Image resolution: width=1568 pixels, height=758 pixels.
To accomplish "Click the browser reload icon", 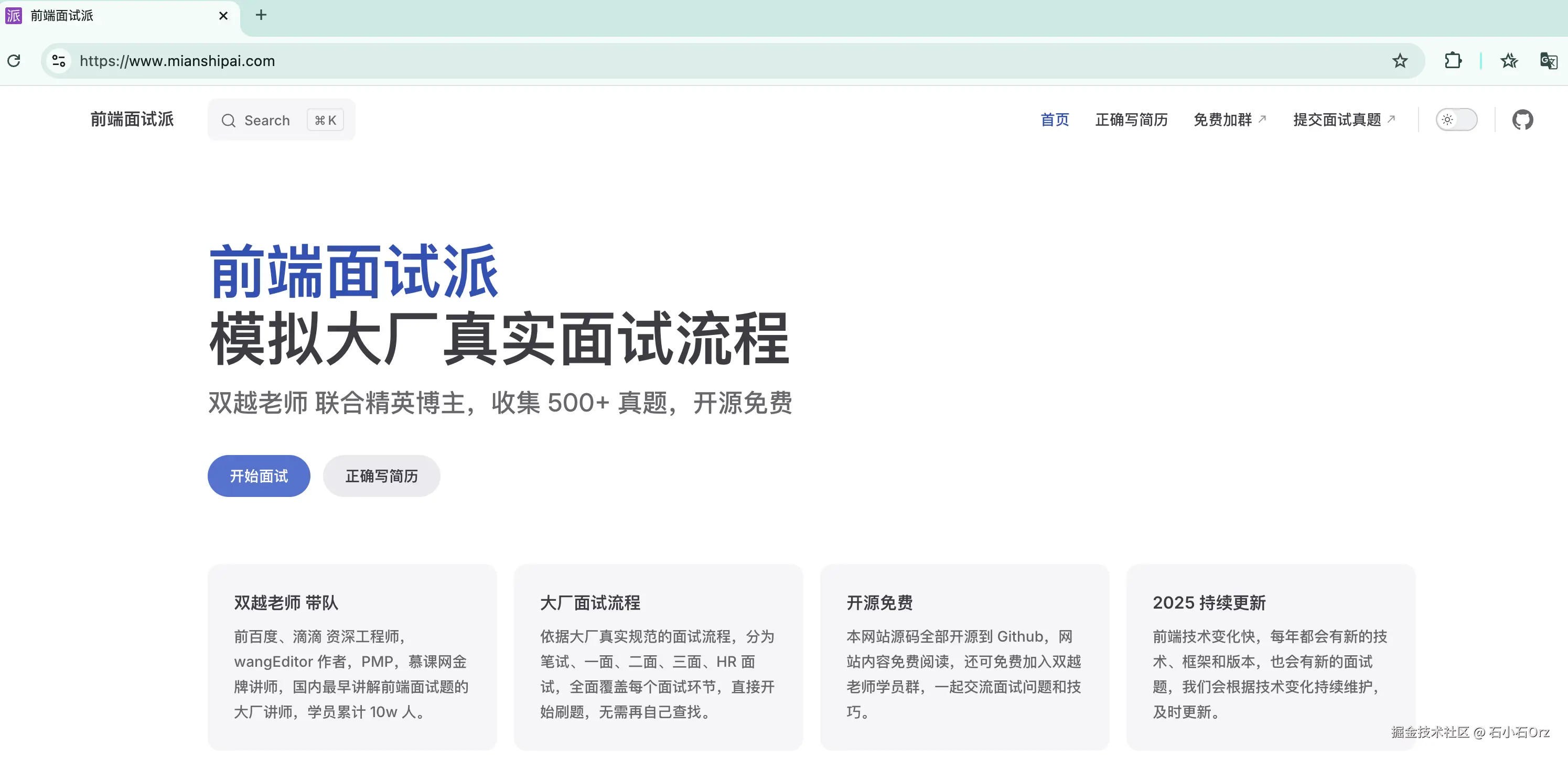I will point(14,61).
